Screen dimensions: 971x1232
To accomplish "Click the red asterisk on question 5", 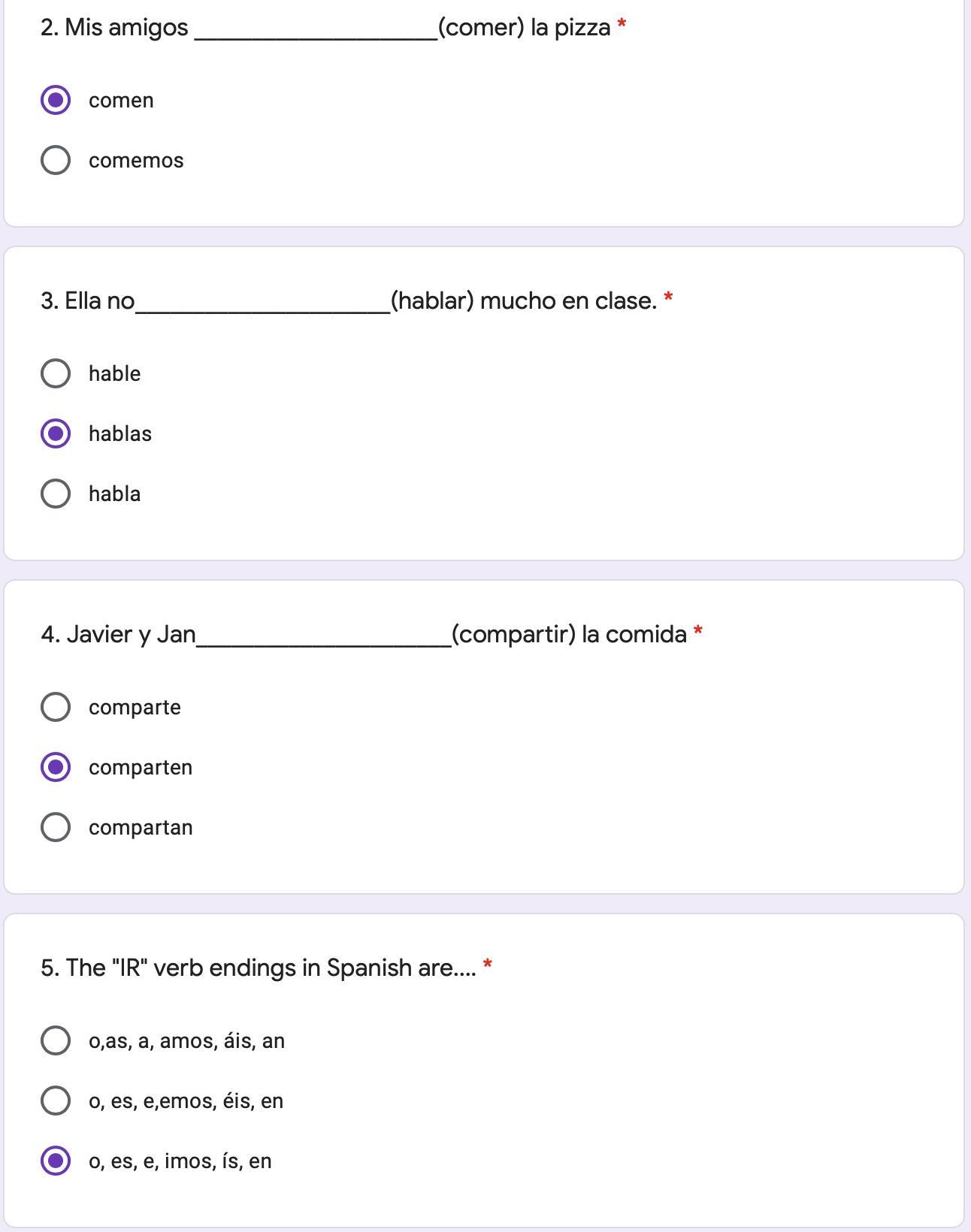I will (488, 965).
